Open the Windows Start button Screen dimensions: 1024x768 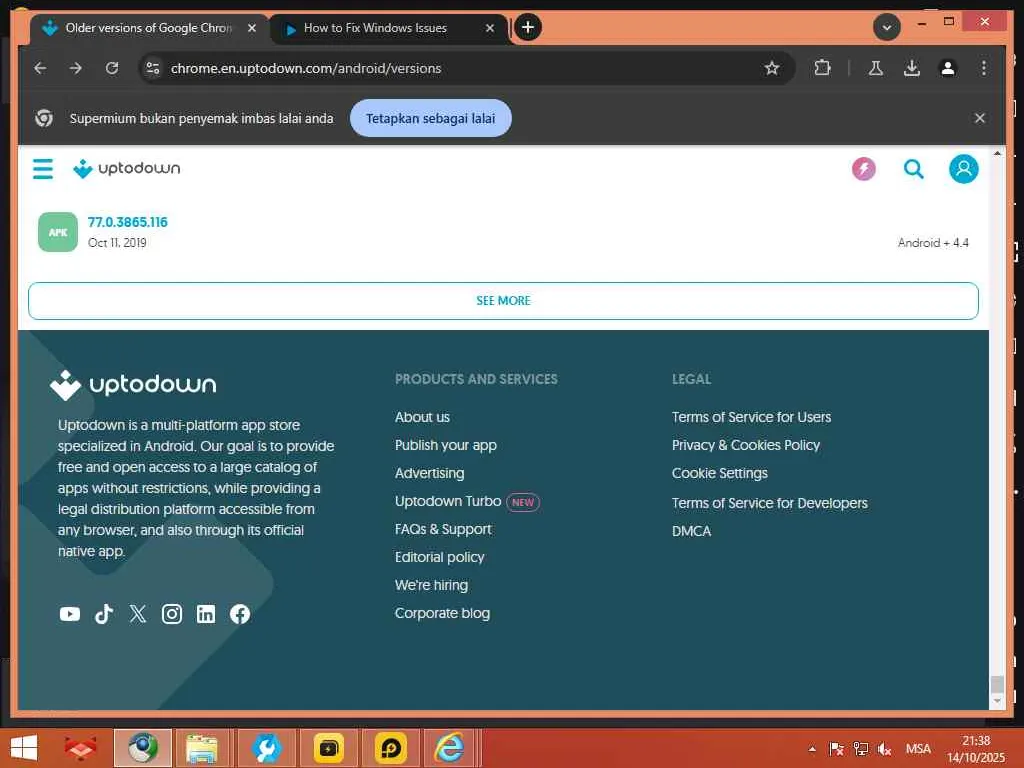24,748
